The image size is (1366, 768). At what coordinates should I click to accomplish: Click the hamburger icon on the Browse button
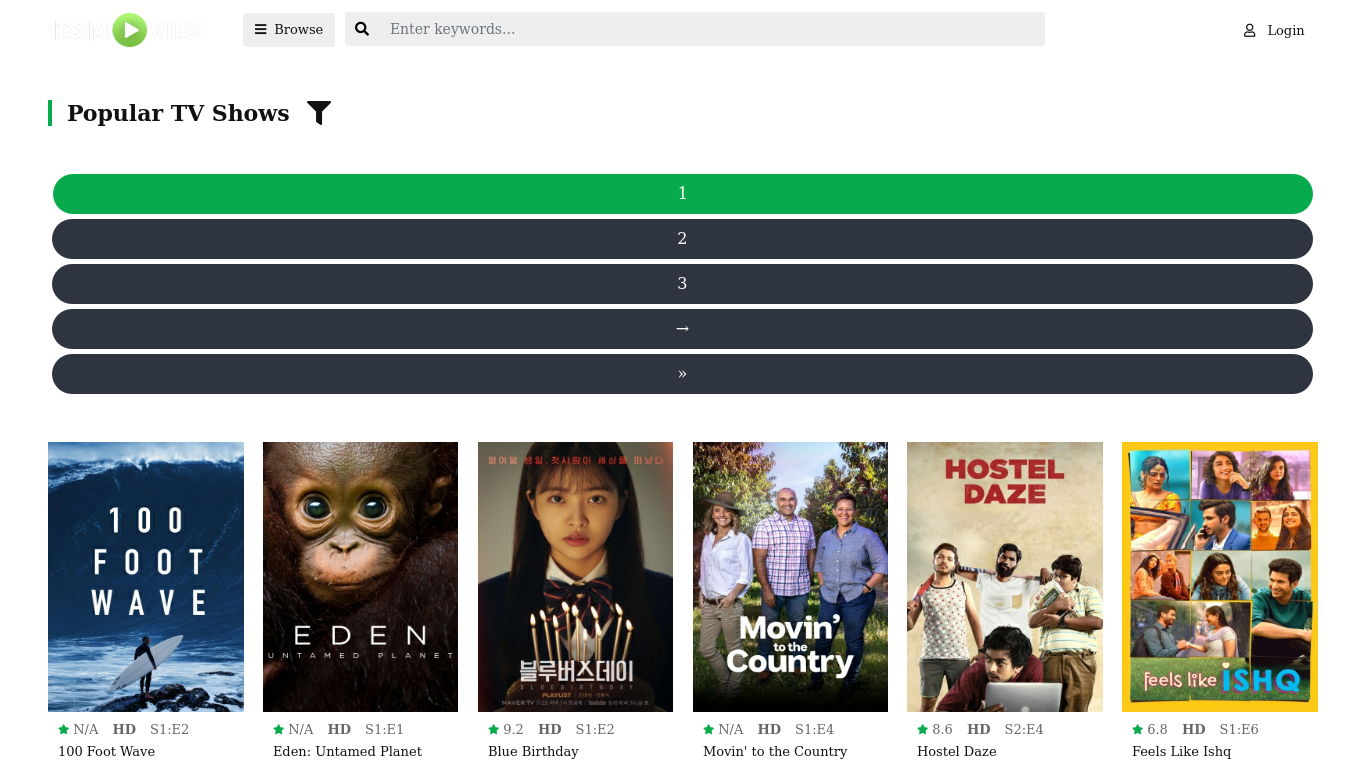pos(262,29)
